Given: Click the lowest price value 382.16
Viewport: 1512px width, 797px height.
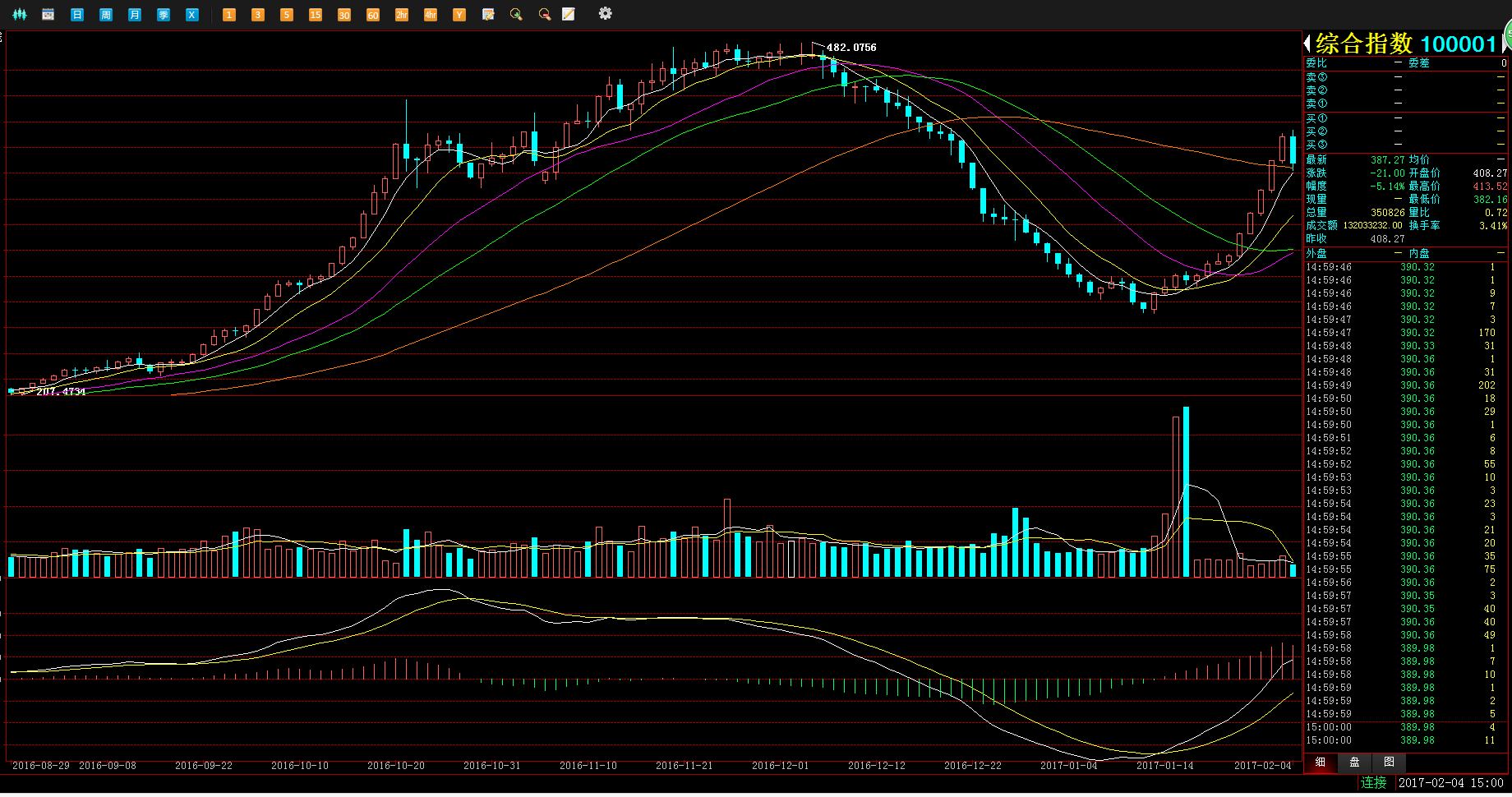Looking at the screenshot, I should (x=1490, y=200).
